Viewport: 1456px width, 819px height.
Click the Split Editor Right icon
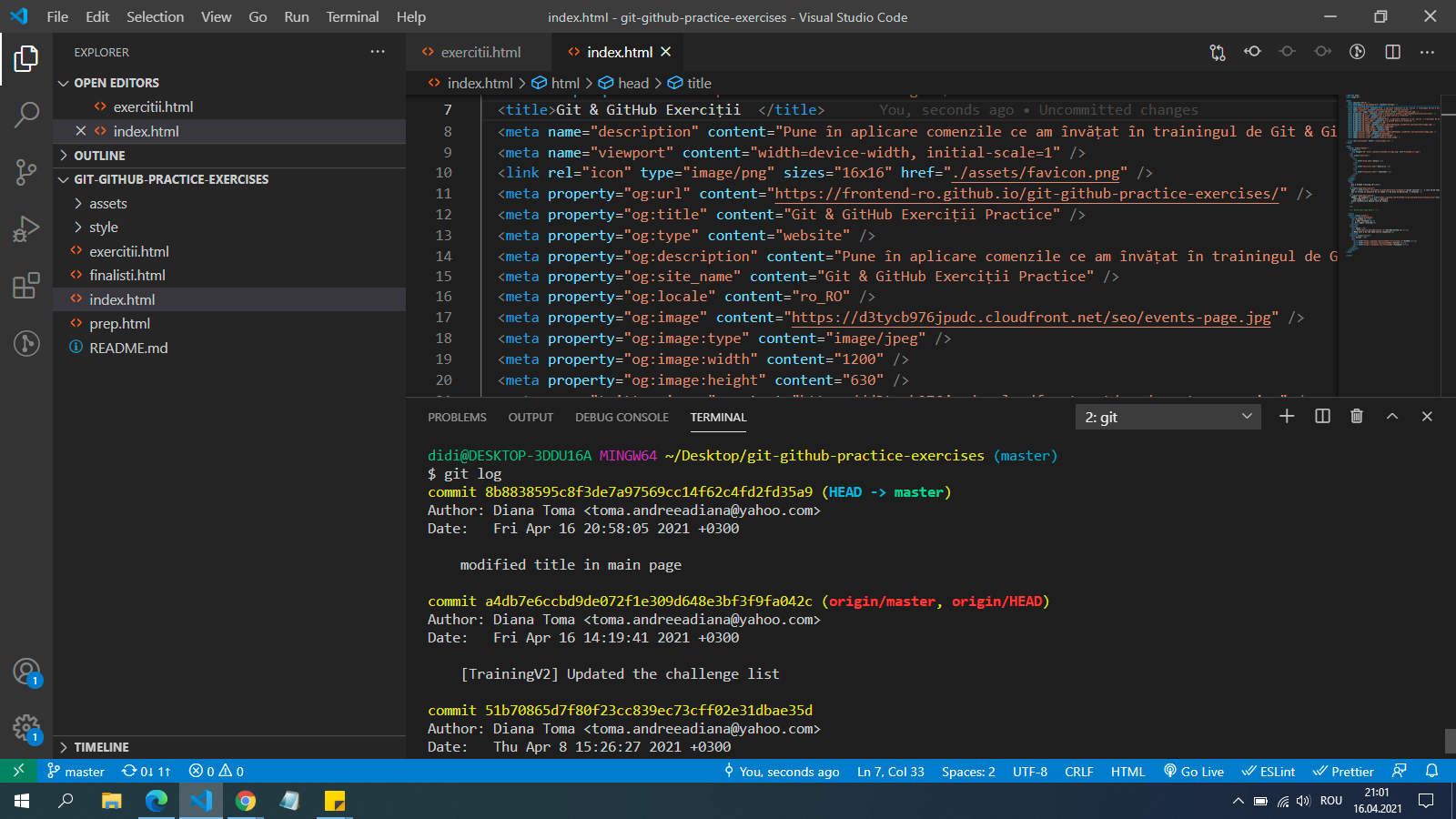(1392, 52)
